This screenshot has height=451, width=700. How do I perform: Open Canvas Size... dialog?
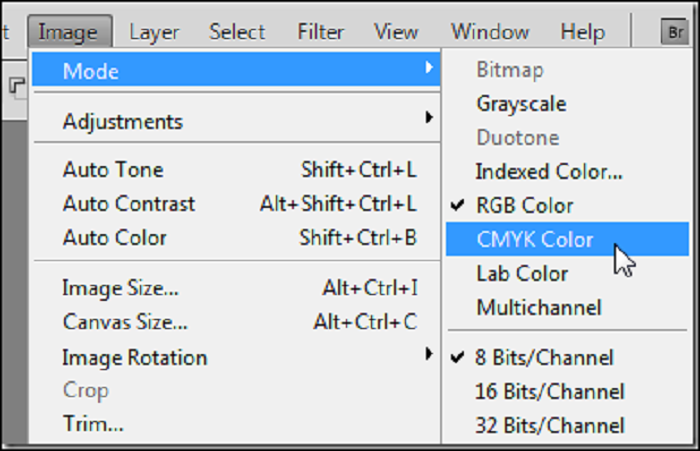(236, 322)
